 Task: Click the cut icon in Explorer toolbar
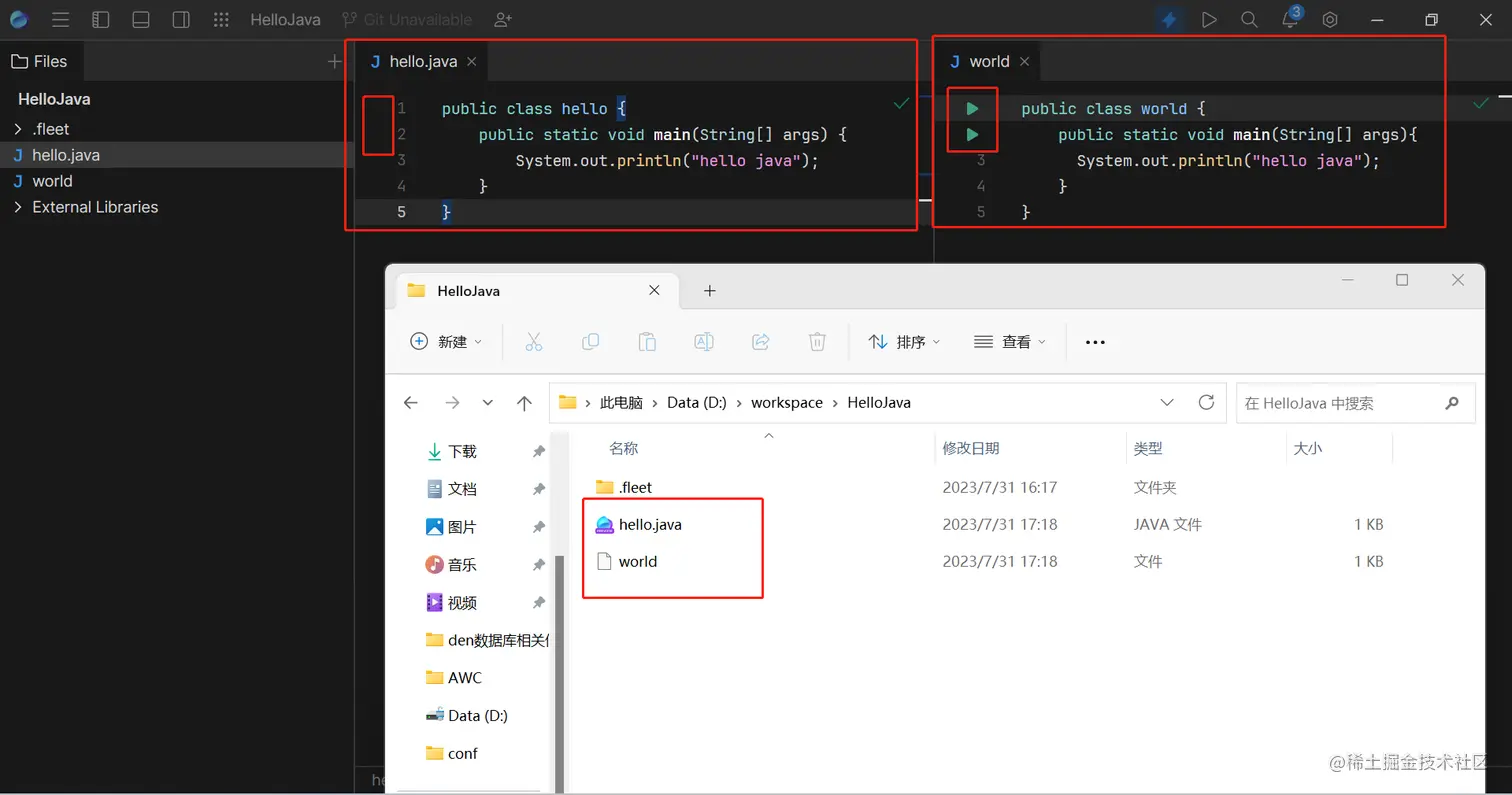point(534,341)
